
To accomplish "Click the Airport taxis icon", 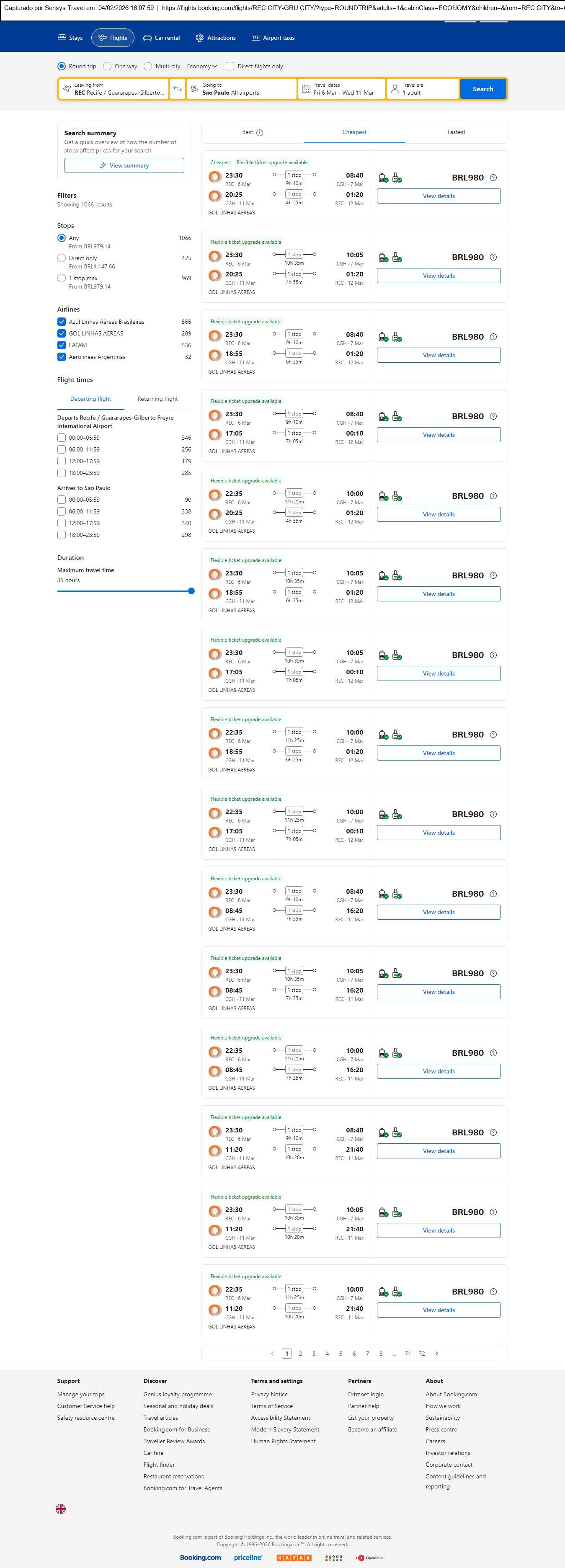I will (x=256, y=38).
